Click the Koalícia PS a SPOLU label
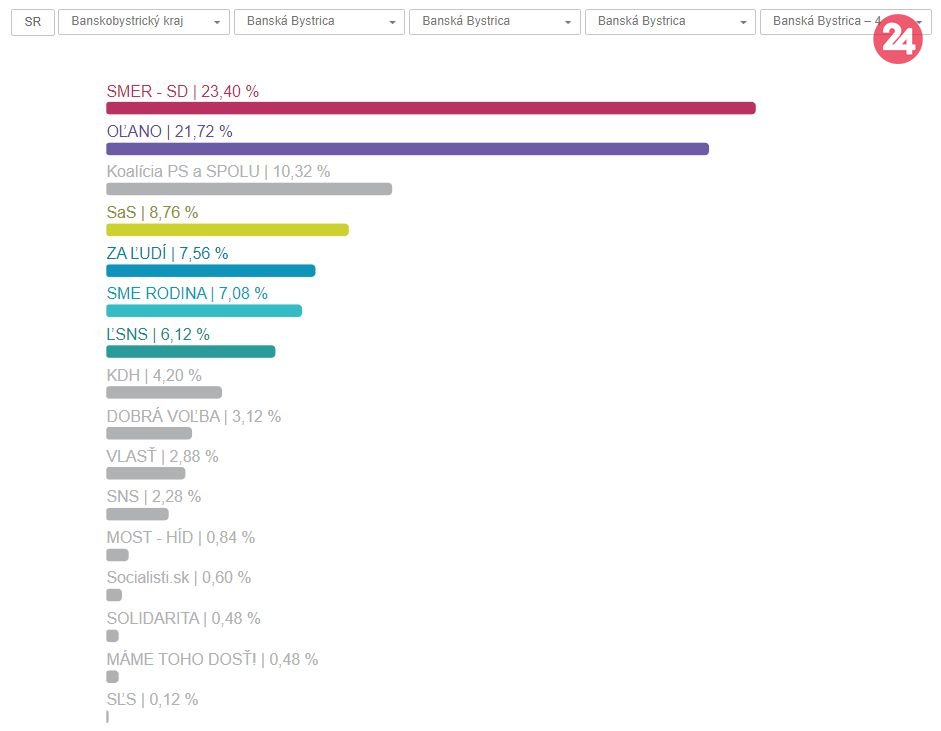 218,171
